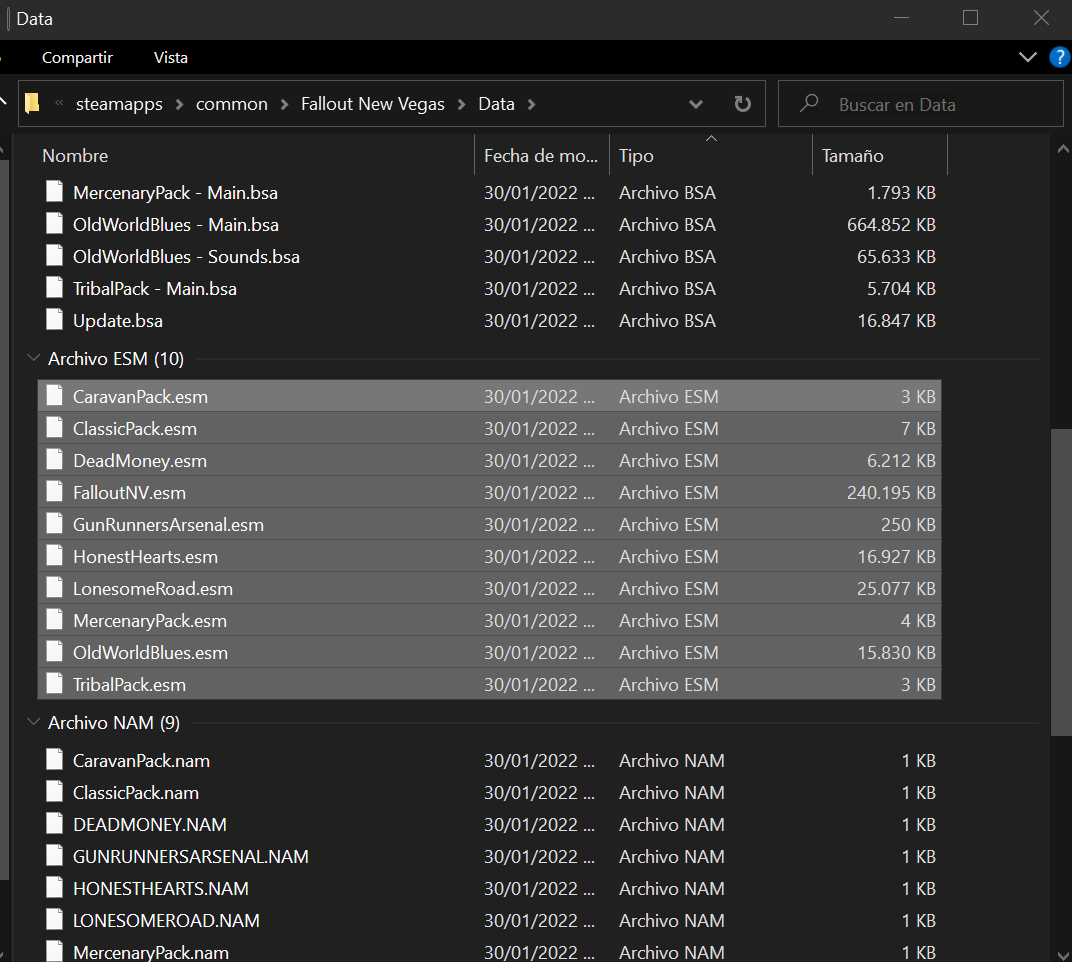The image size is (1072, 962).
Task: Click the search magnifier icon
Action: coord(809,104)
